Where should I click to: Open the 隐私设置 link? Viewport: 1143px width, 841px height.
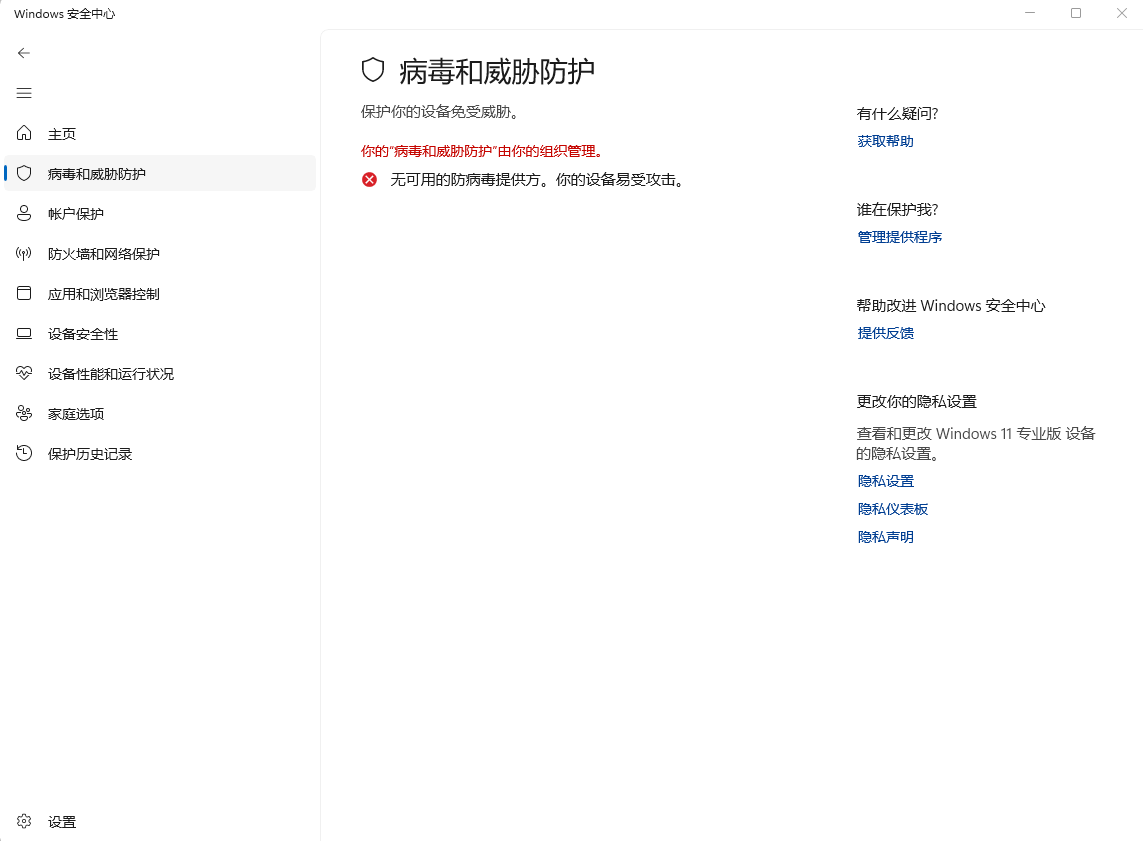pos(885,481)
